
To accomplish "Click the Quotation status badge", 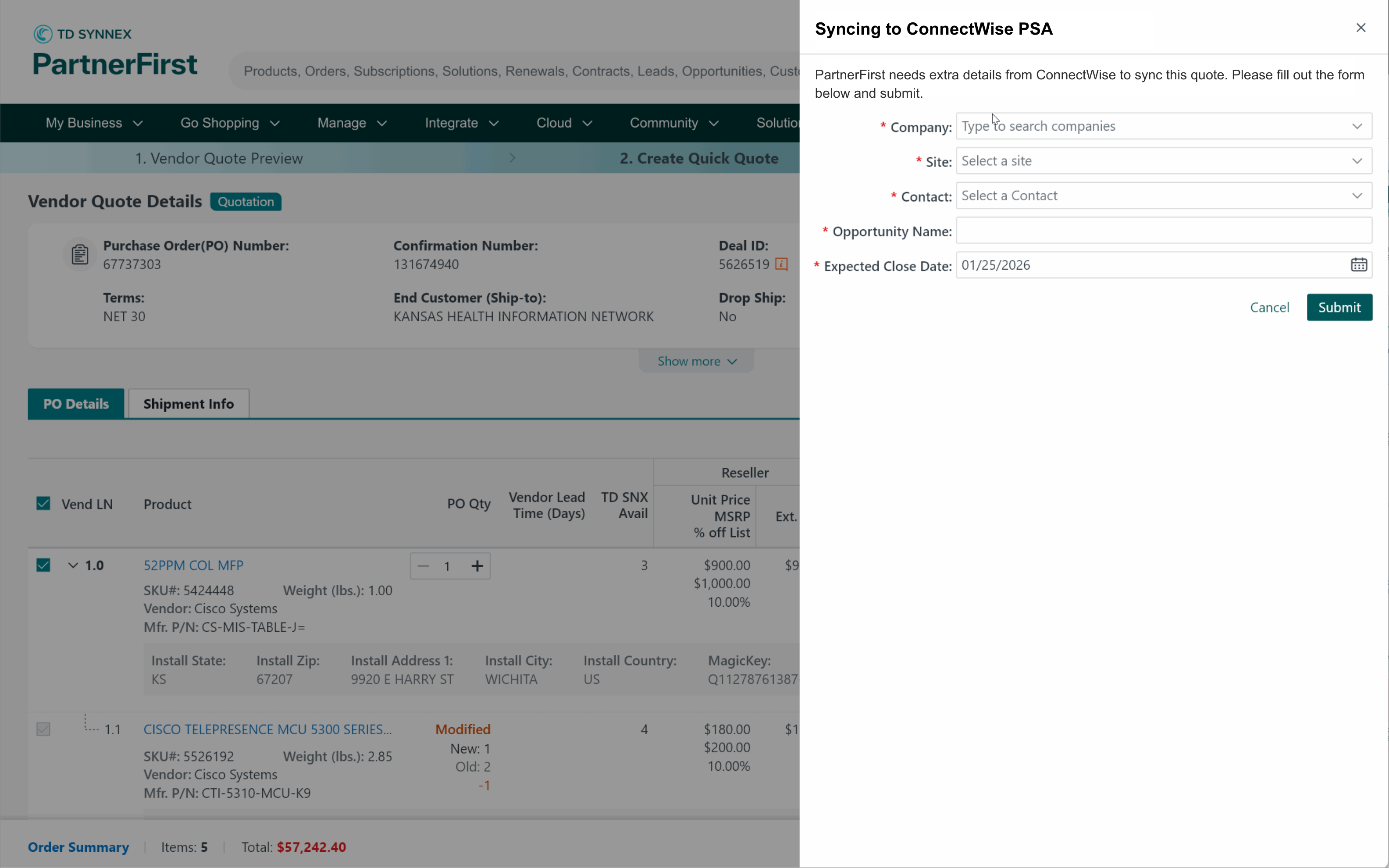I will point(246,202).
